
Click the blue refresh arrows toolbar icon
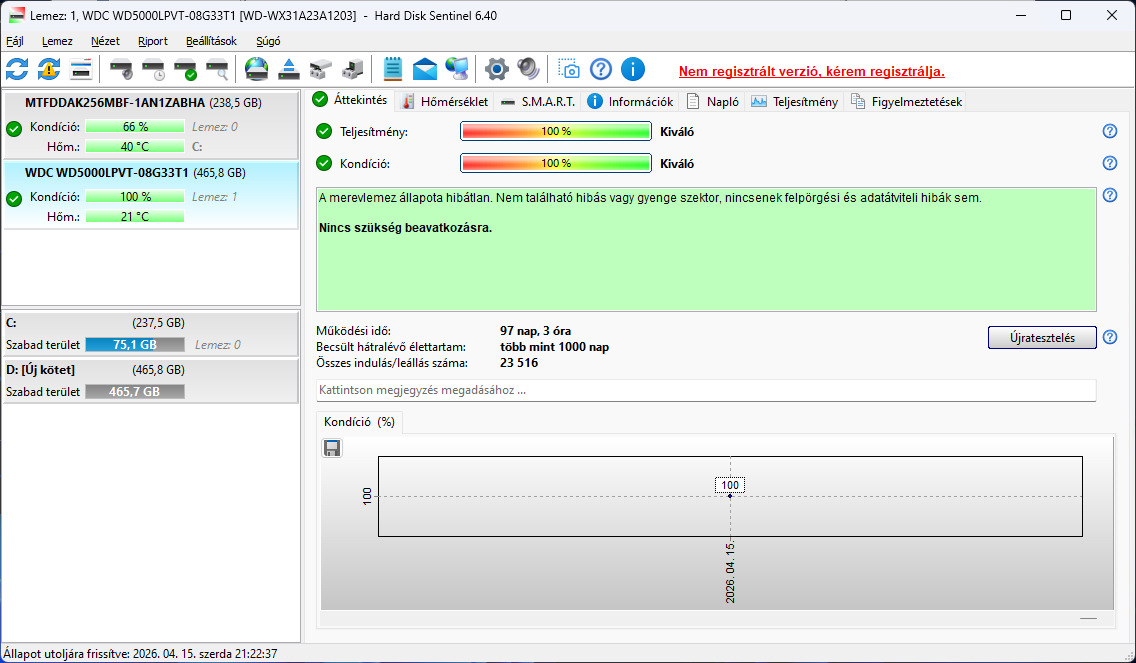coord(17,70)
